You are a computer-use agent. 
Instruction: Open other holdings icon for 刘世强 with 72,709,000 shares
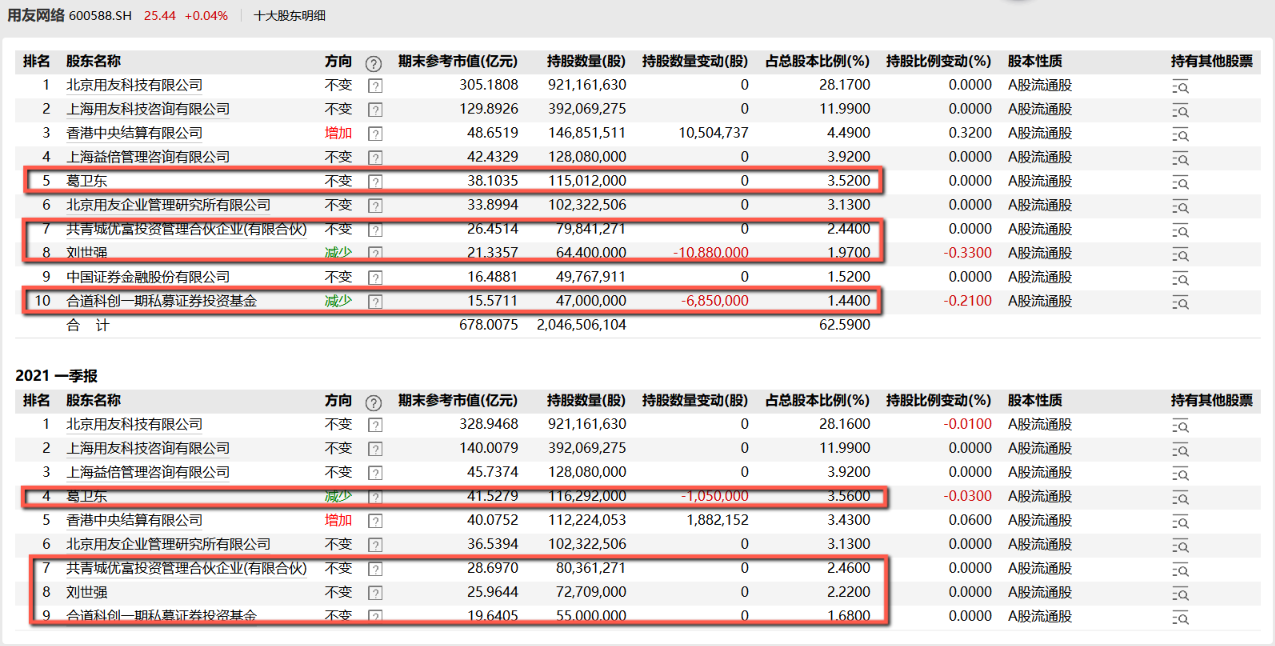click(x=1180, y=593)
